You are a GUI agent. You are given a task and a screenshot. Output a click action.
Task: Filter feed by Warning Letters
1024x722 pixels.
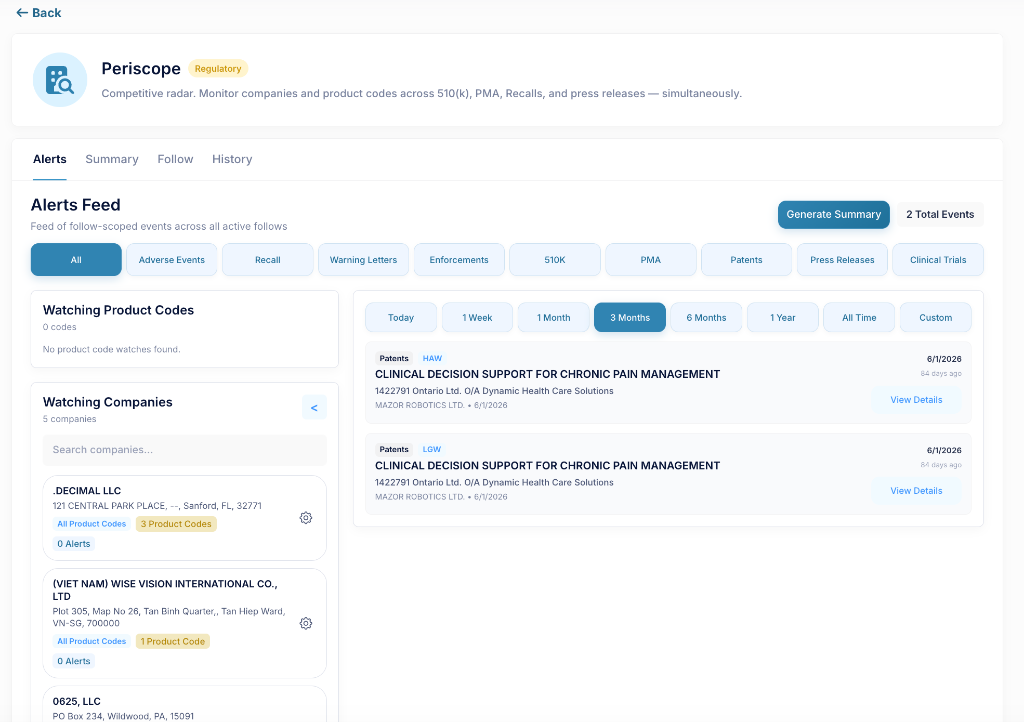click(x=363, y=260)
